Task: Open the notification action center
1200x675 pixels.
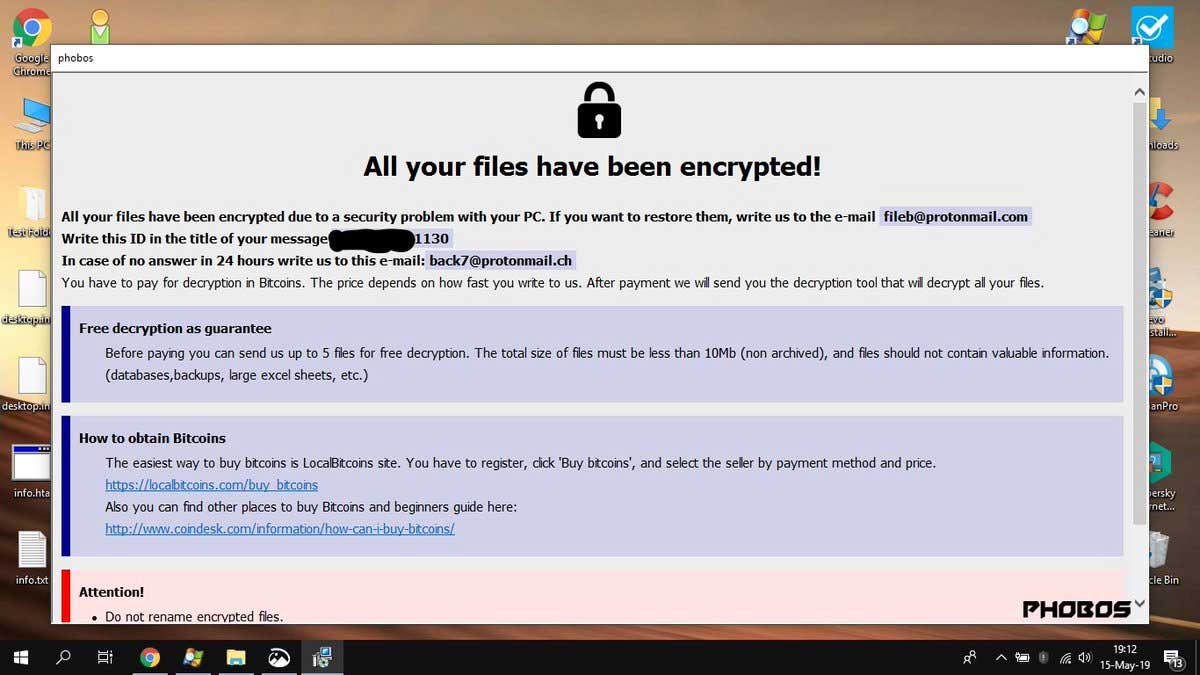Action: point(1173,657)
